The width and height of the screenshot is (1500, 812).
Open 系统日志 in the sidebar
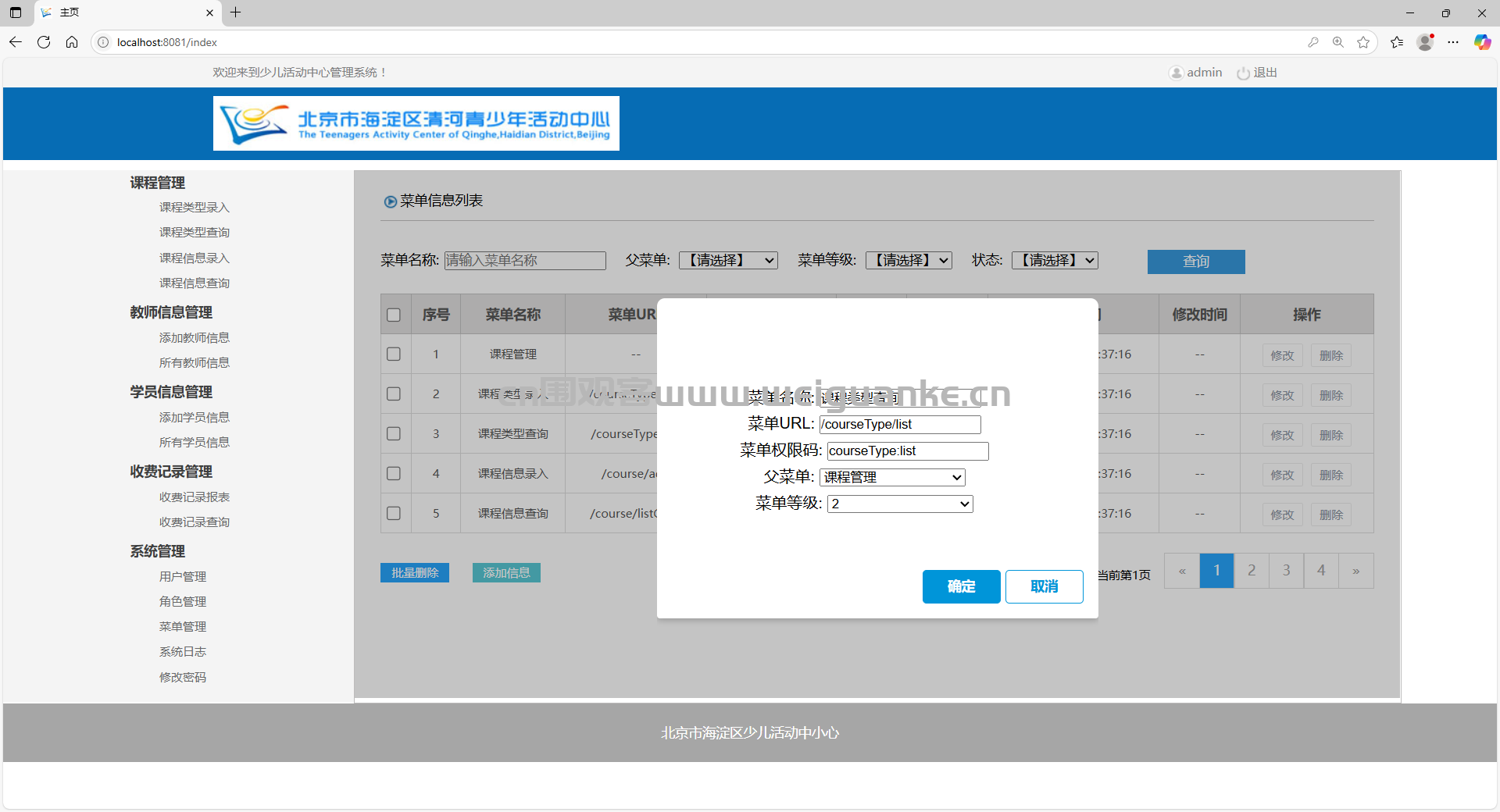point(183,651)
